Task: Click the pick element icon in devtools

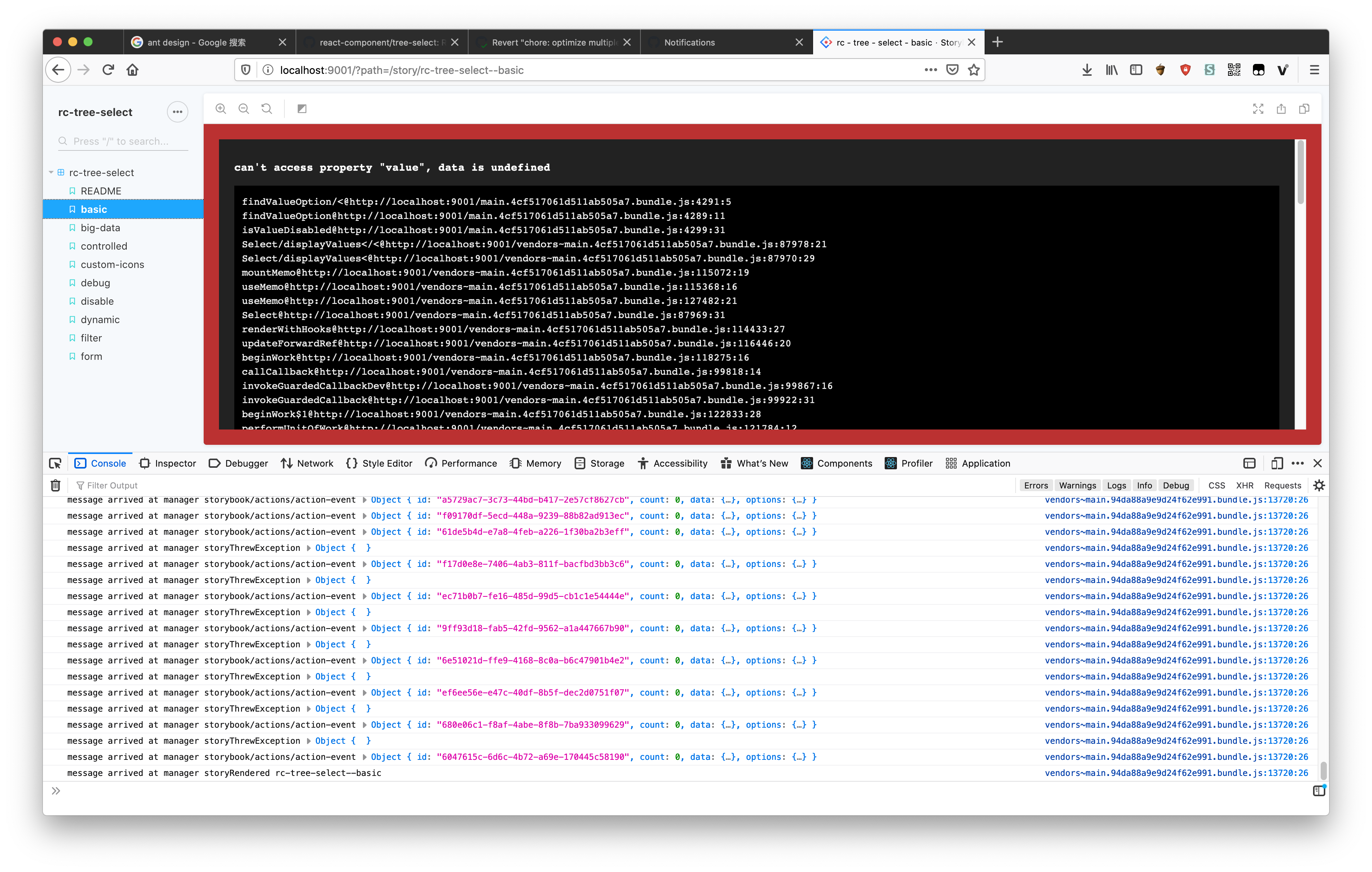Action: (55, 464)
